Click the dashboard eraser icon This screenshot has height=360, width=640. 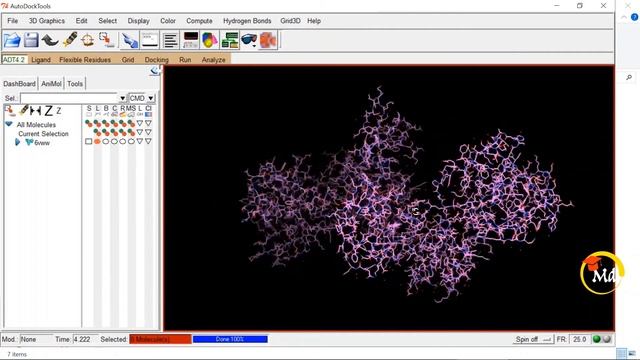(x=24, y=110)
